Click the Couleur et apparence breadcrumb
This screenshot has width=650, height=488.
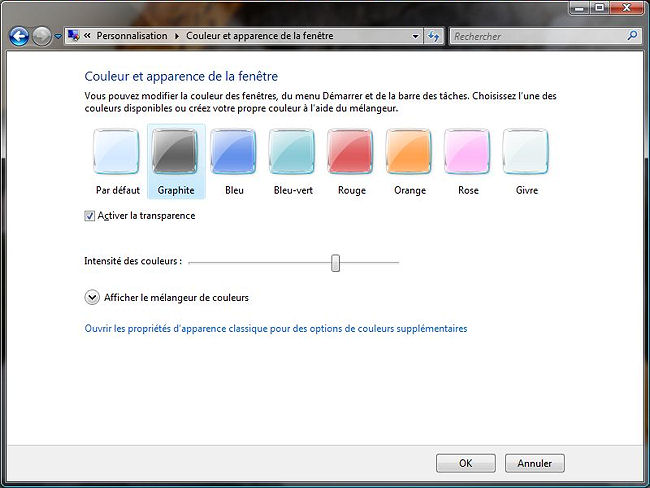(259, 36)
